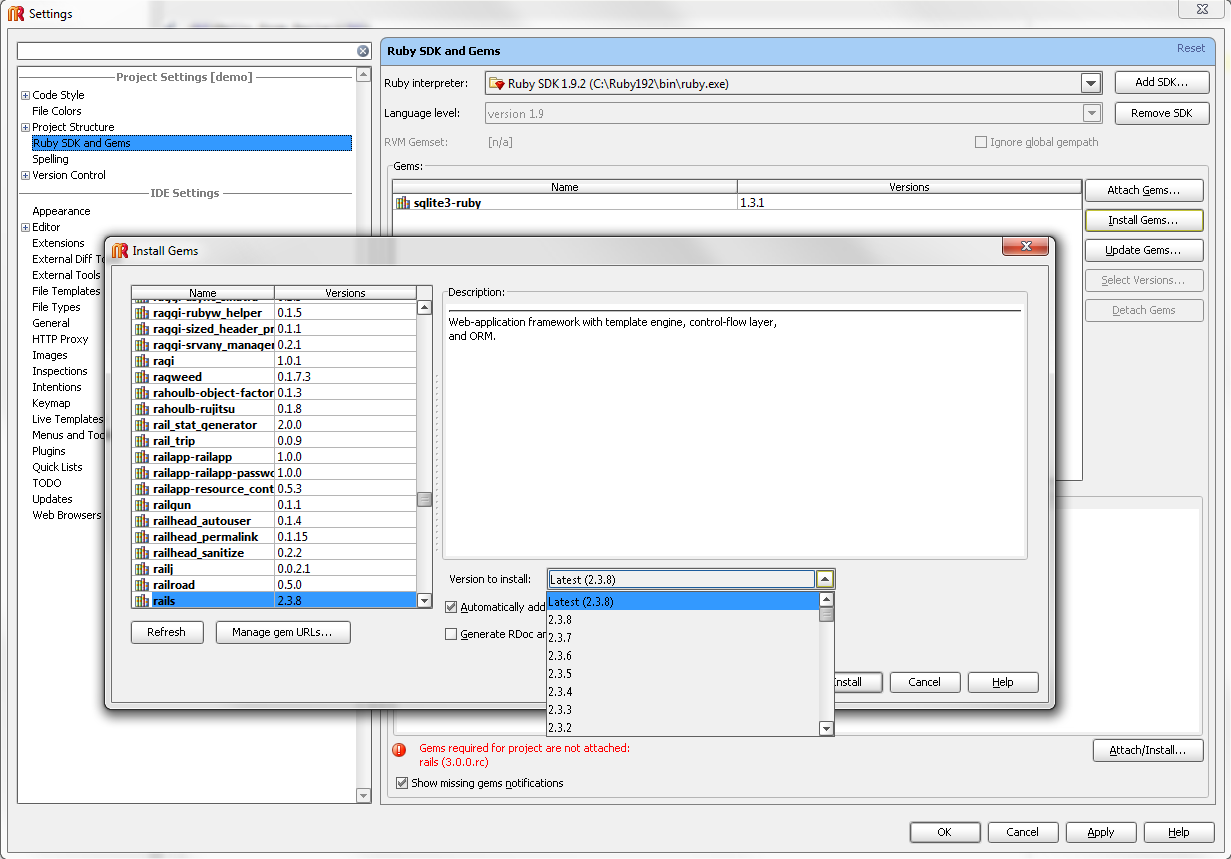This screenshot has width=1231, height=859.
Task: Click the version list scrollbar thumb
Action: point(826,614)
